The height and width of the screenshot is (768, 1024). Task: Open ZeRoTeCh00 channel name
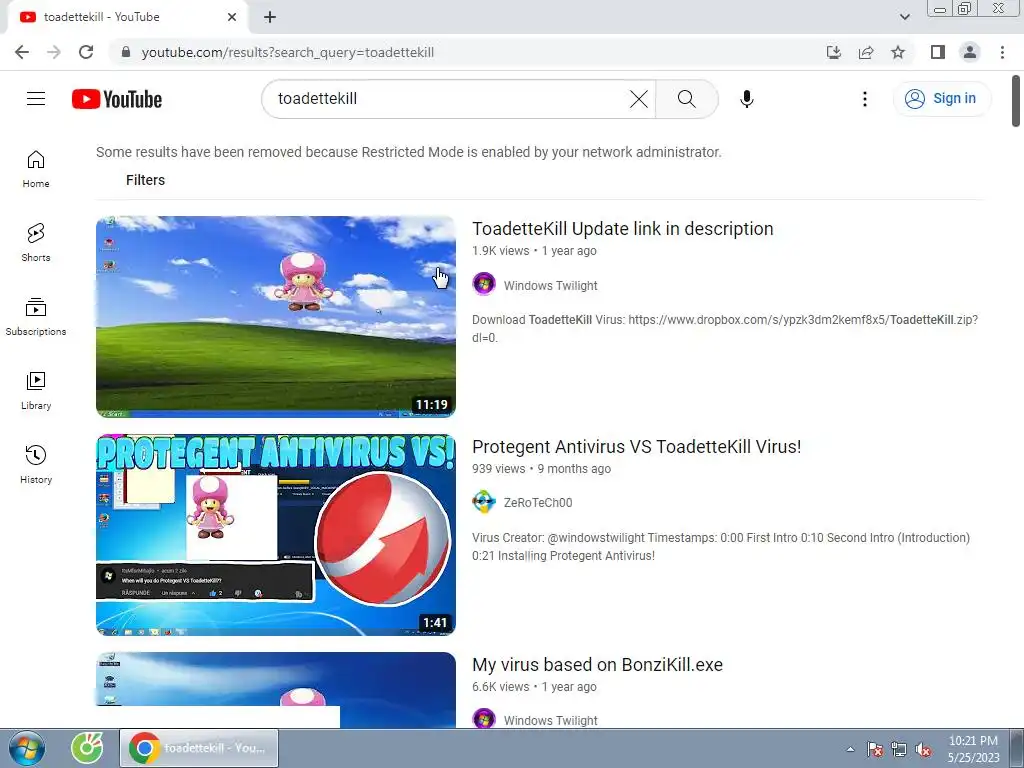coord(538,503)
